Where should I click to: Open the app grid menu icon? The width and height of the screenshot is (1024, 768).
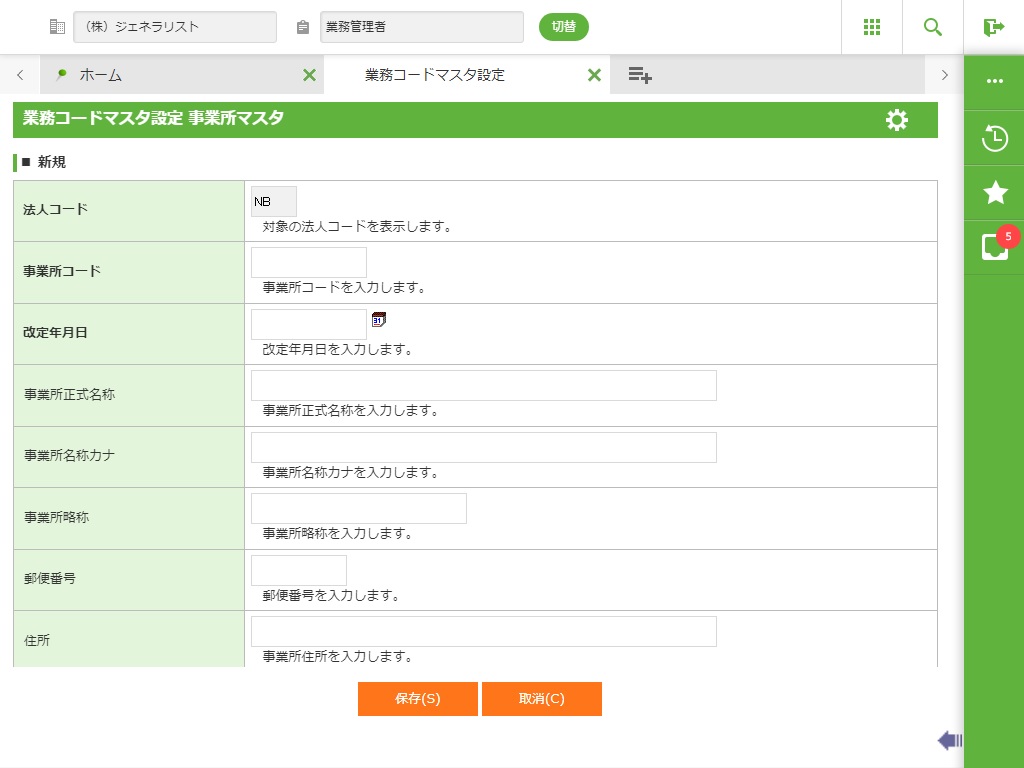tap(872, 27)
